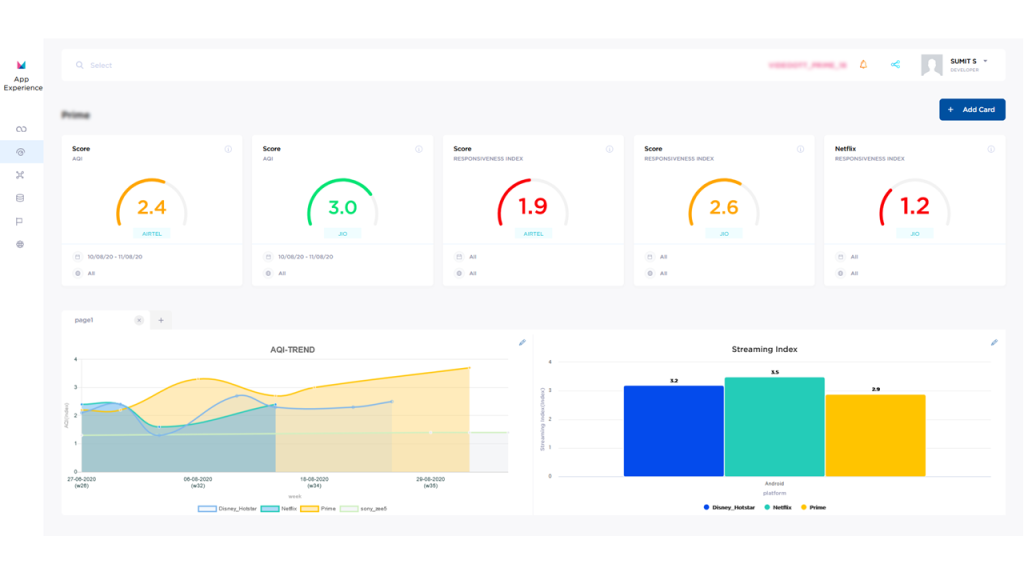Click the share icon in the top bar
This screenshot has height=576, width=1024.
(x=896, y=64)
